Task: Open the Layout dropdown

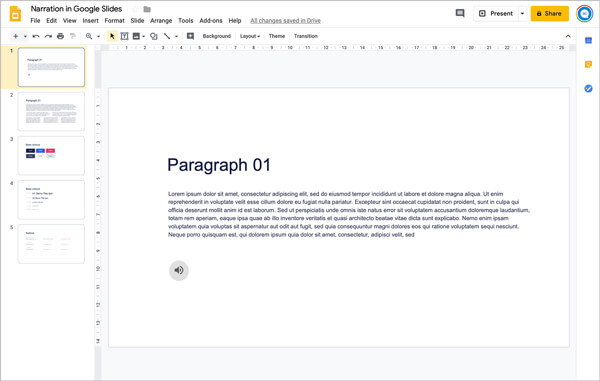Action: coord(250,36)
